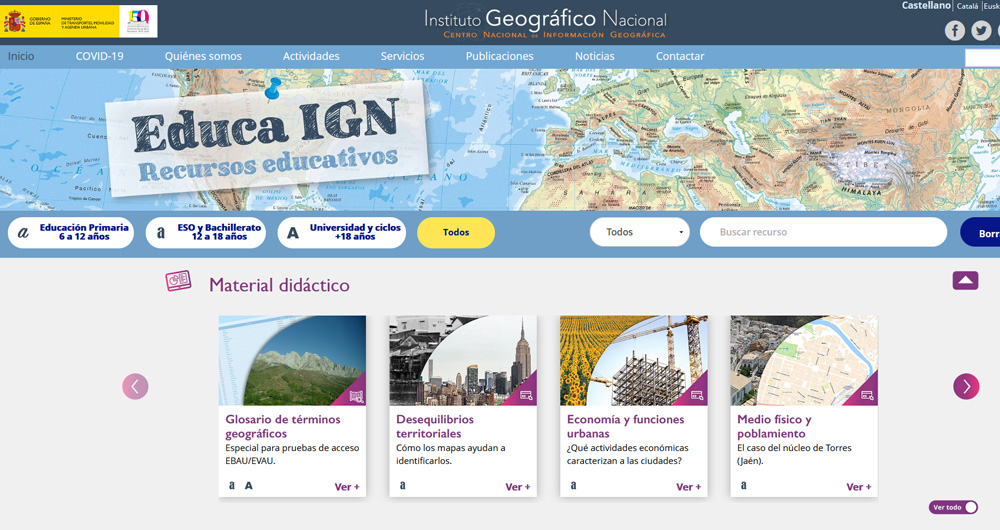The image size is (1000, 530).
Task: Click the resource type badge on Glosario image
Action: [x=356, y=396]
